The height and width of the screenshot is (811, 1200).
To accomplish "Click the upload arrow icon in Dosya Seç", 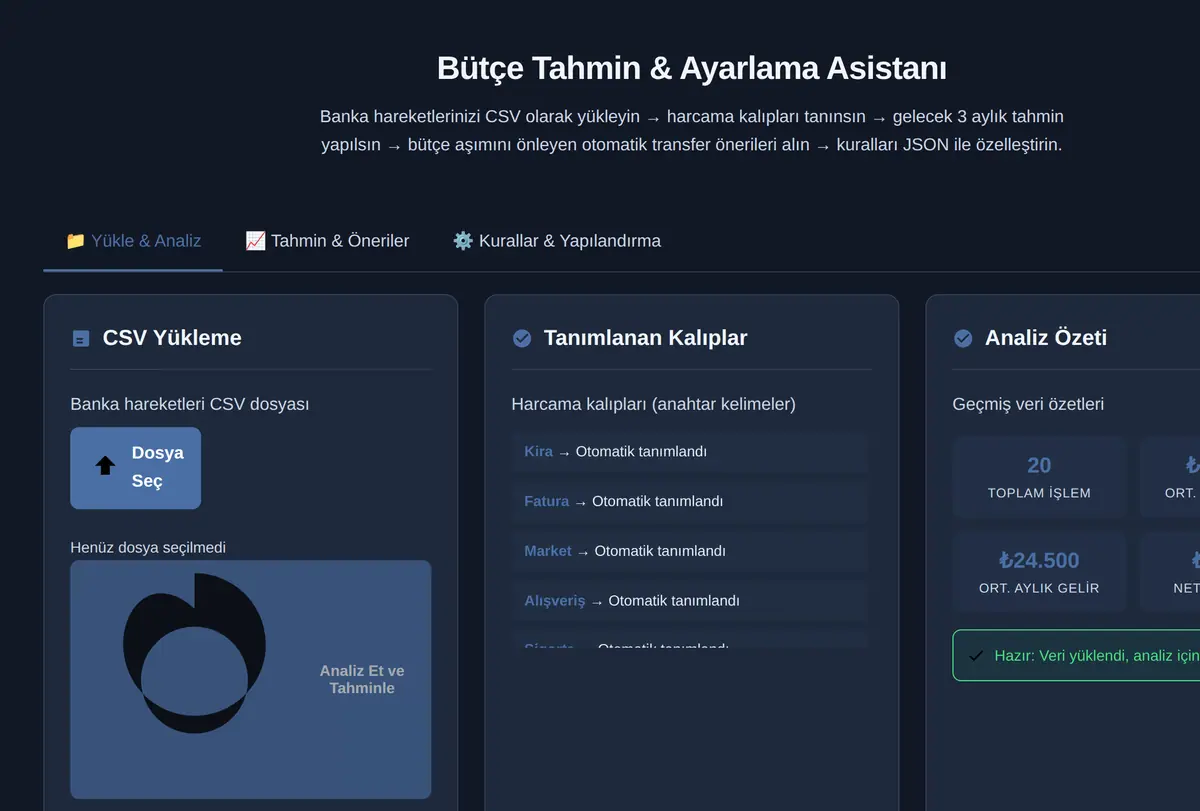I will (105, 466).
